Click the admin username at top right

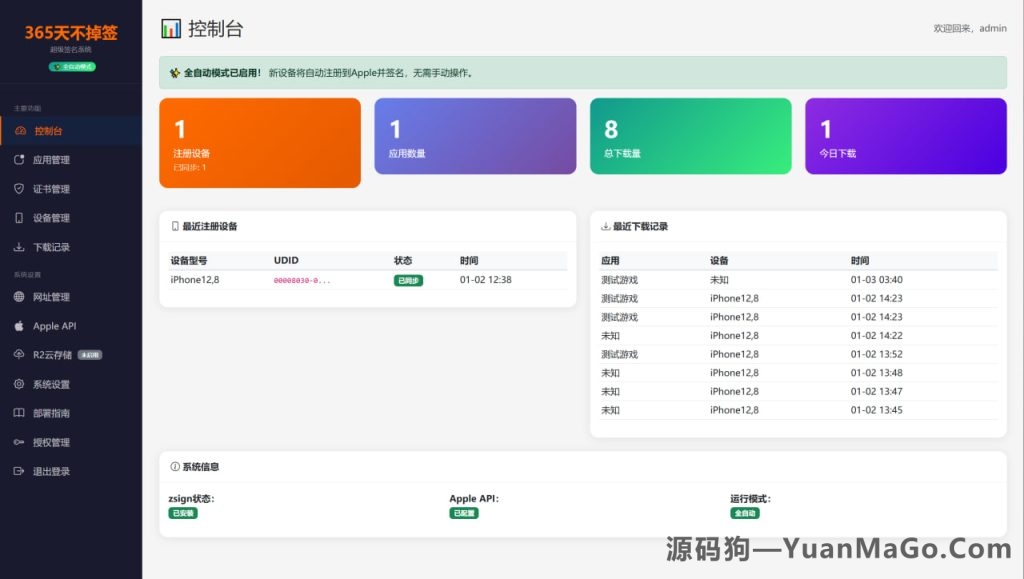pyautogui.click(x=991, y=28)
